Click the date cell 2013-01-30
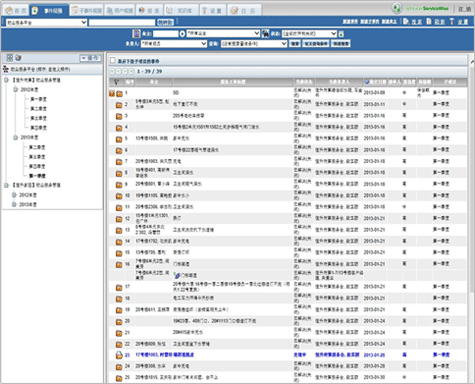 pos(374,377)
